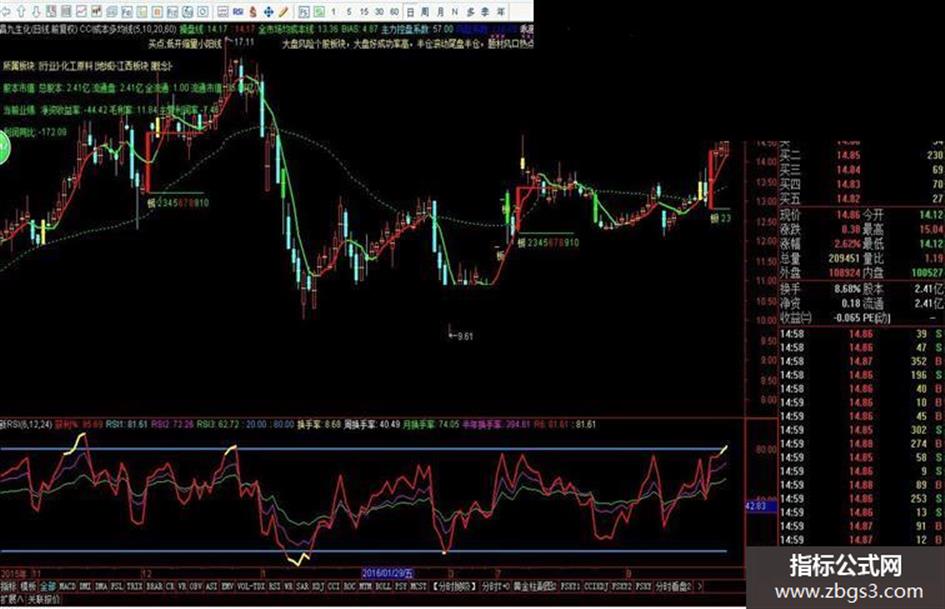Viewport: 945px width, 609px height.
Task: Click the RSI(6,12,24) indicator label
Action: (25, 424)
